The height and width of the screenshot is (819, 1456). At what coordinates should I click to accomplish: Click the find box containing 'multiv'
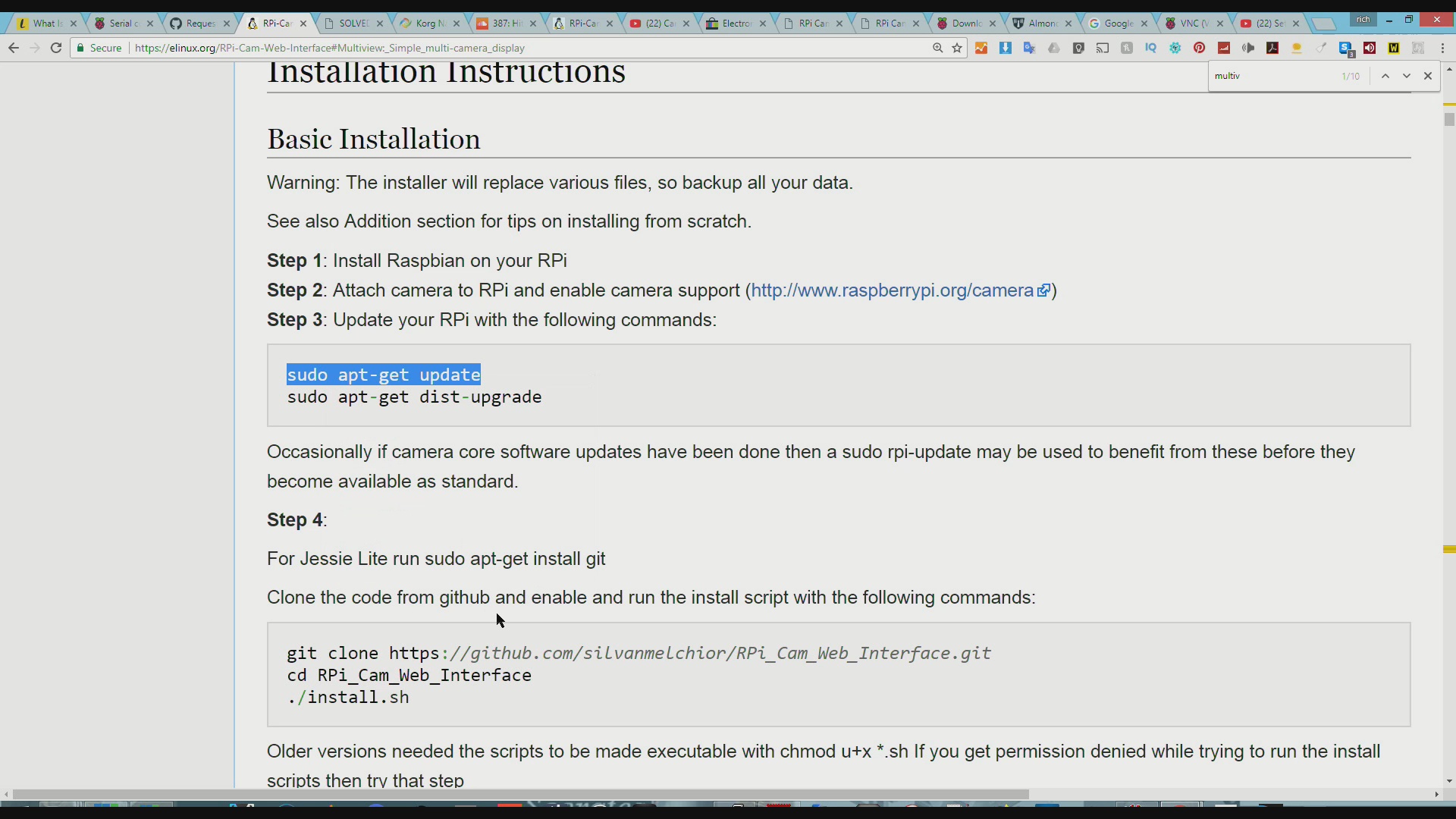[1274, 76]
